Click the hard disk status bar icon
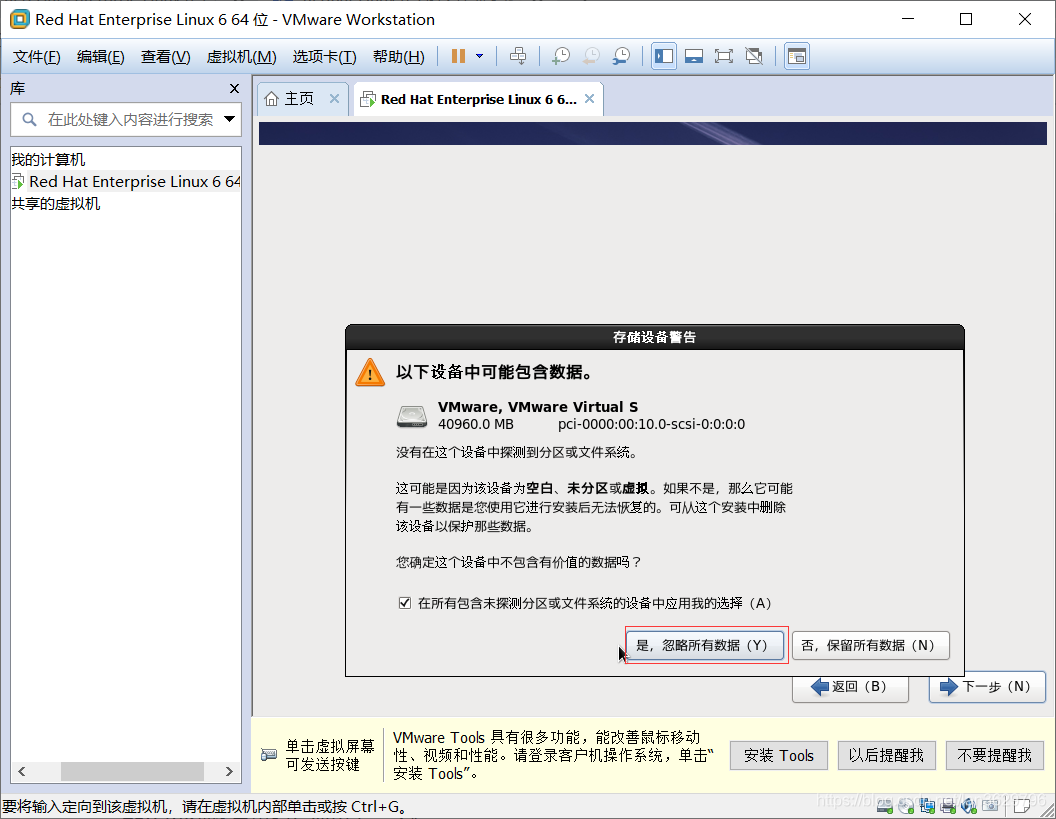This screenshot has width=1056, height=819. [885, 806]
